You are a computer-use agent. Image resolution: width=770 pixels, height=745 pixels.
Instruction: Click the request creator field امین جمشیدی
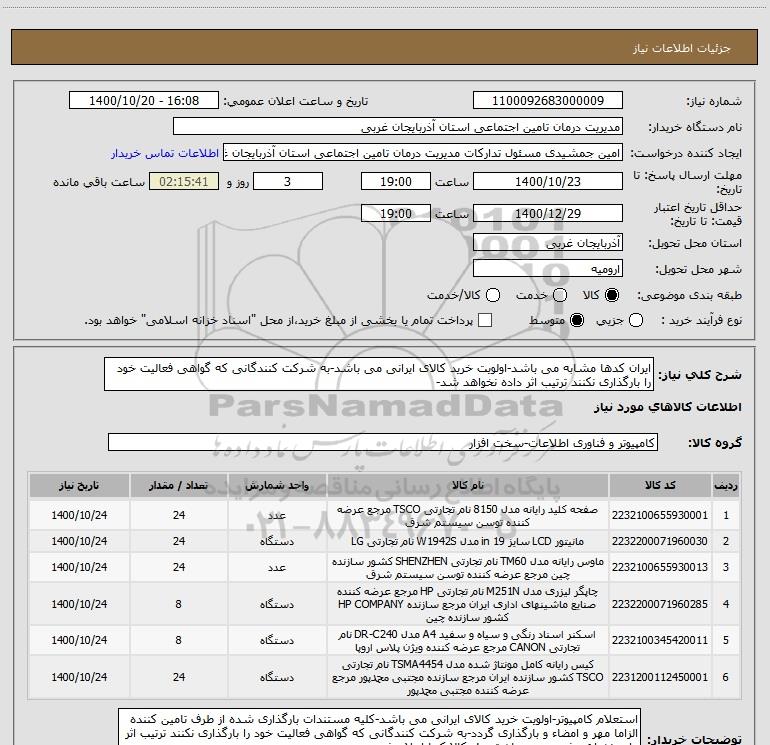click(x=423, y=153)
